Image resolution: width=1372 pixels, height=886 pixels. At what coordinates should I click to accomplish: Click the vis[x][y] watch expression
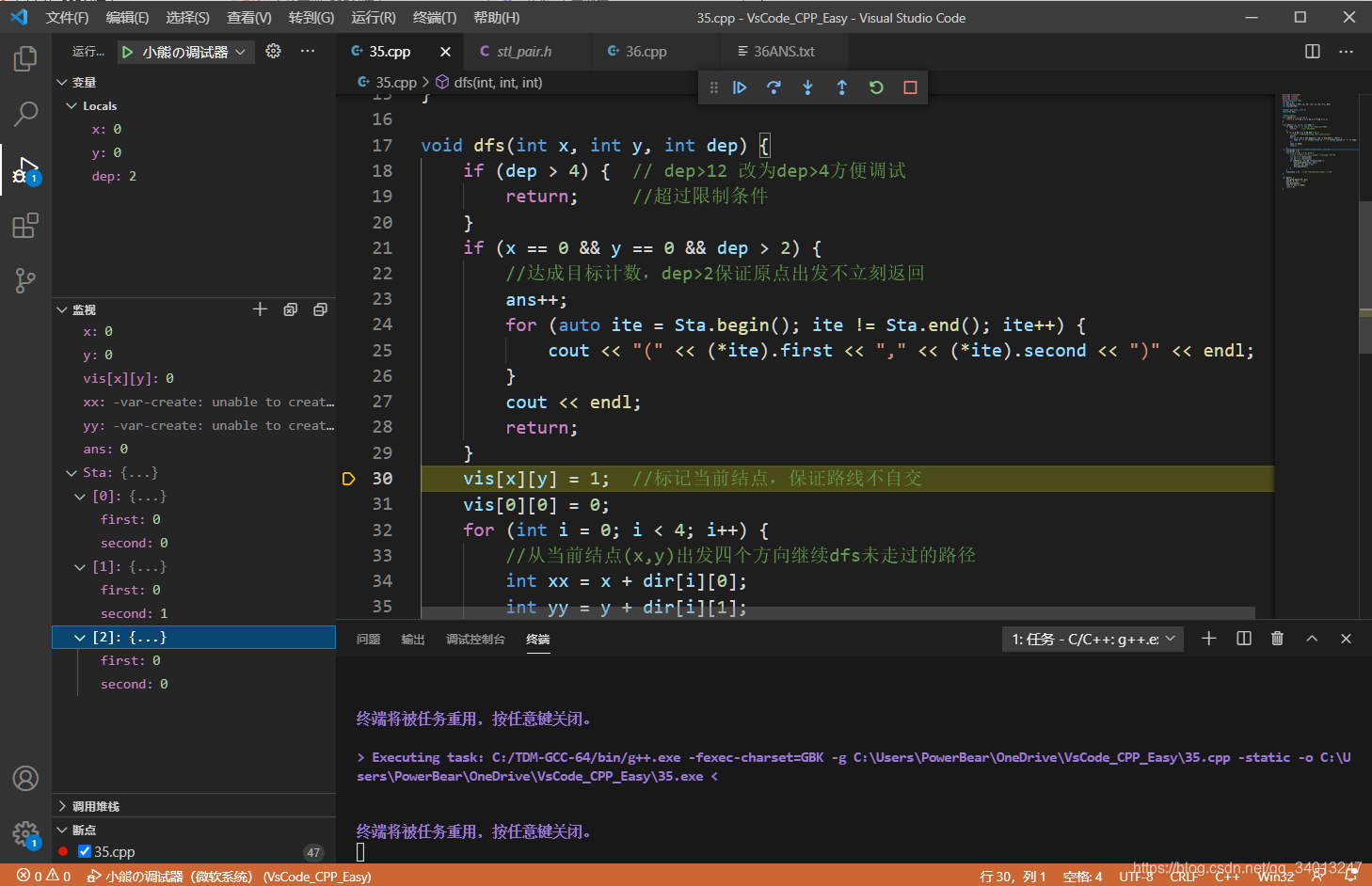click(128, 379)
